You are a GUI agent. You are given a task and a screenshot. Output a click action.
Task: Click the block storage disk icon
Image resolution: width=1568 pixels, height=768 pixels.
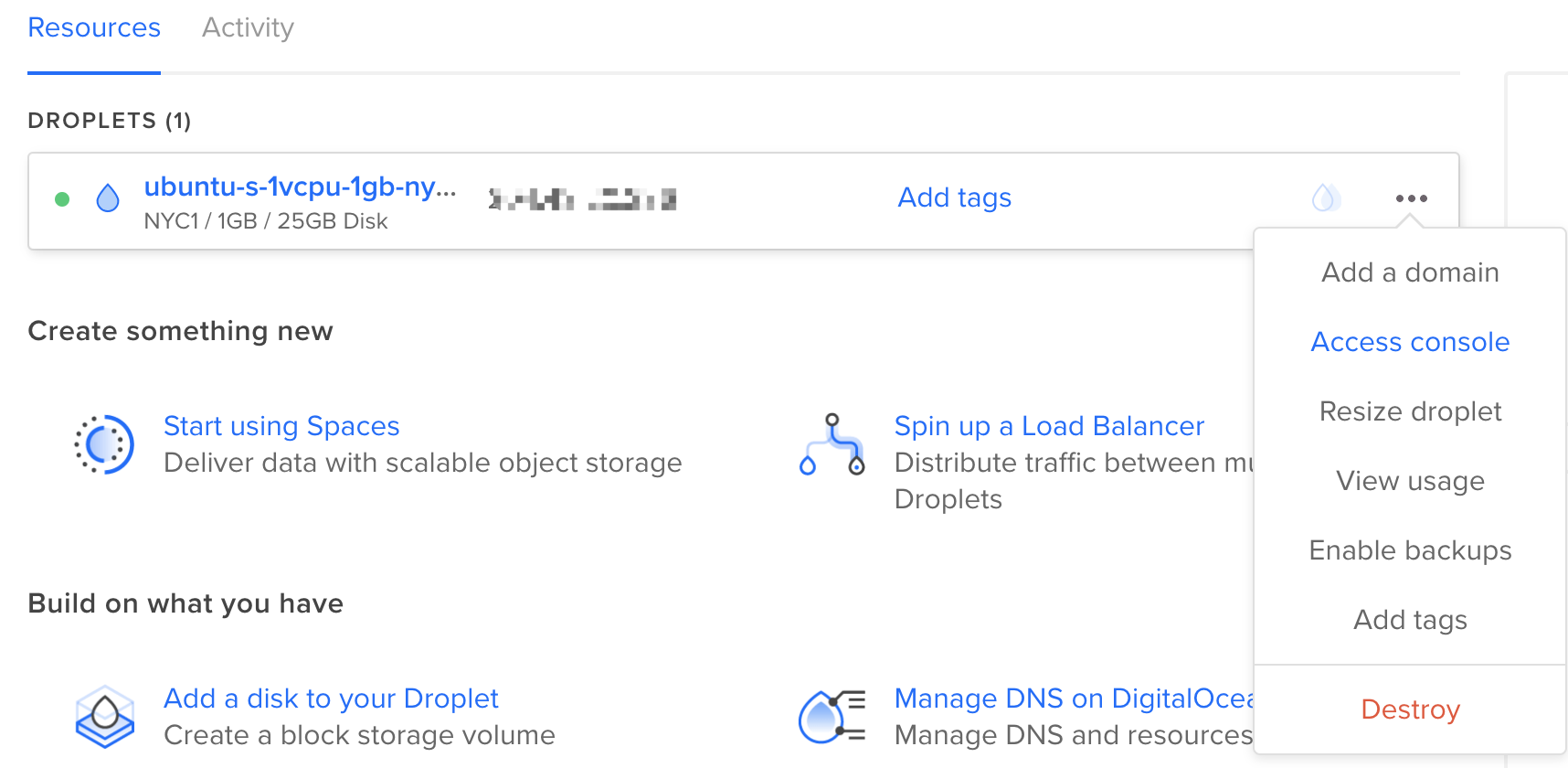104,717
